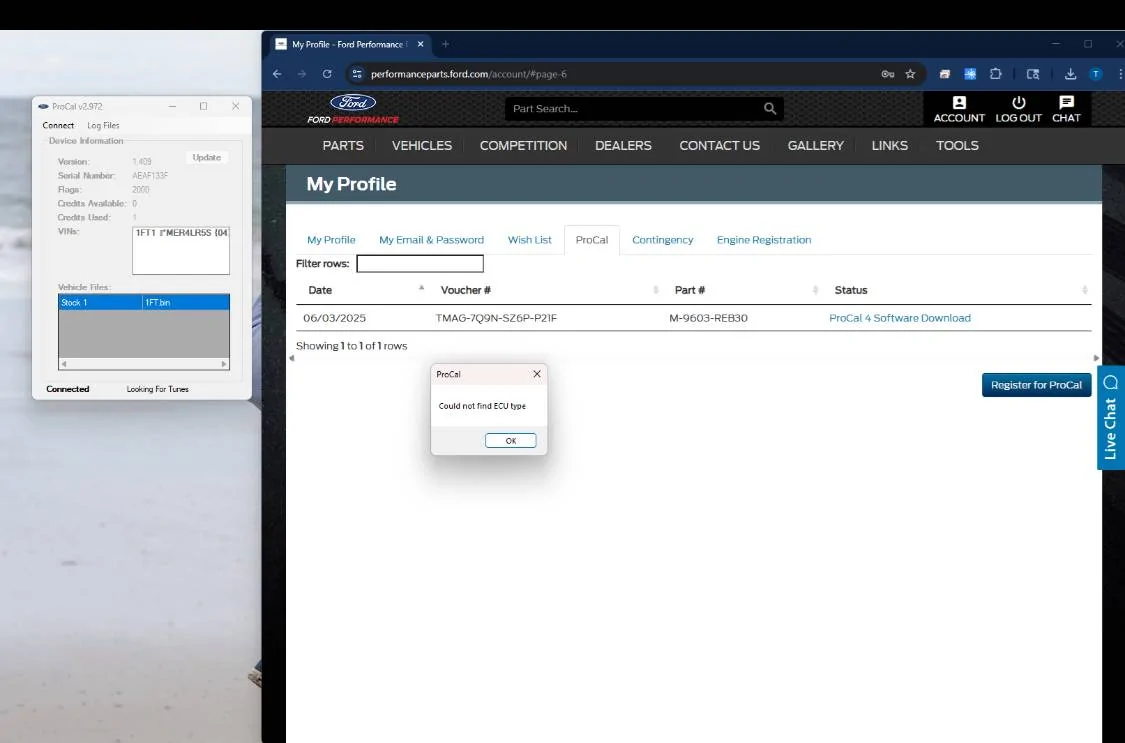This screenshot has width=1125, height=743.
Task: Open LINKS in the navigation bar
Action: [x=890, y=146]
